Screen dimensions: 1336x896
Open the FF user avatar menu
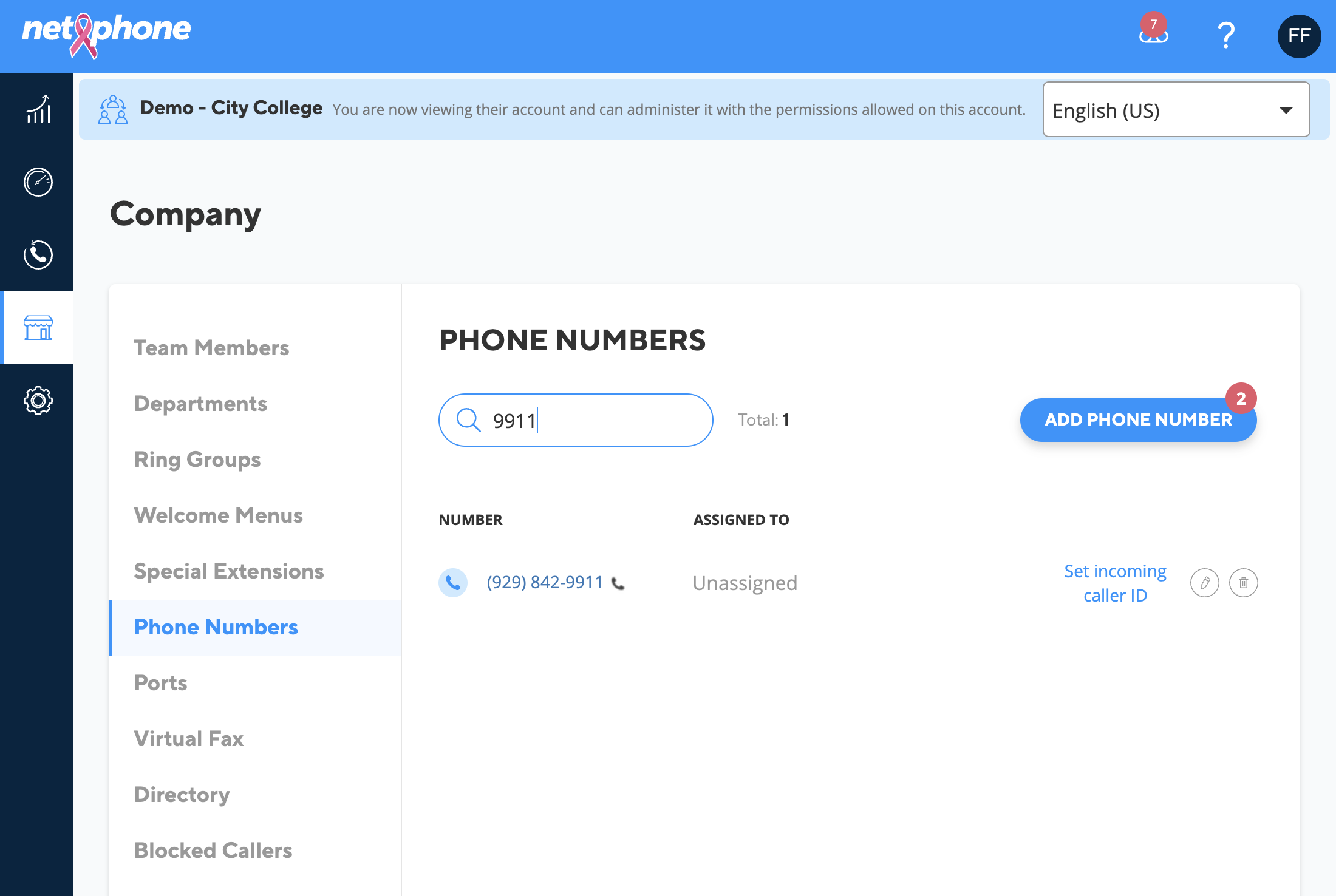tap(1299, 36)
